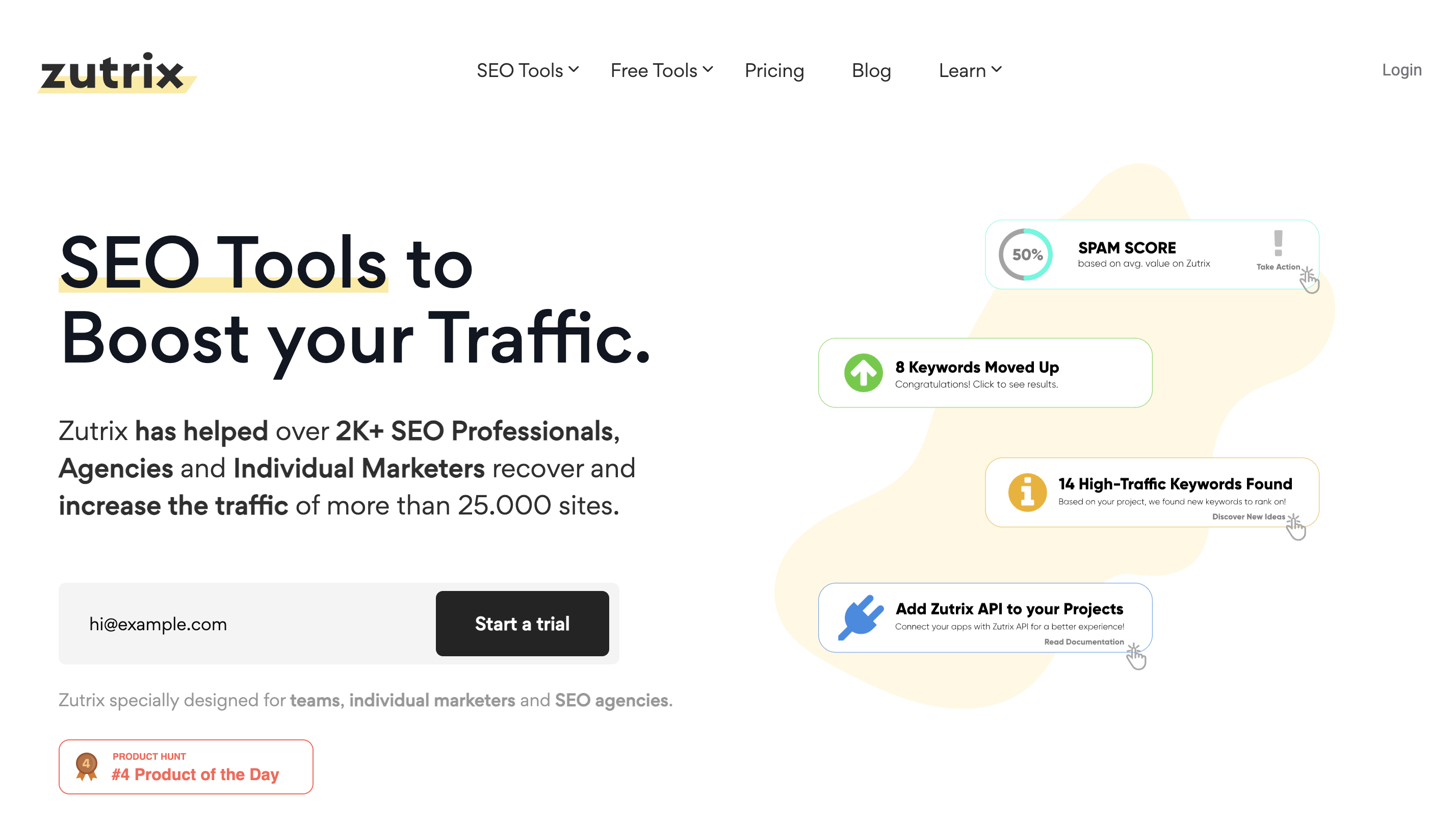1456x824 pixels.
Task: Navigate to the Pricing page
Action: coord(774,70)
